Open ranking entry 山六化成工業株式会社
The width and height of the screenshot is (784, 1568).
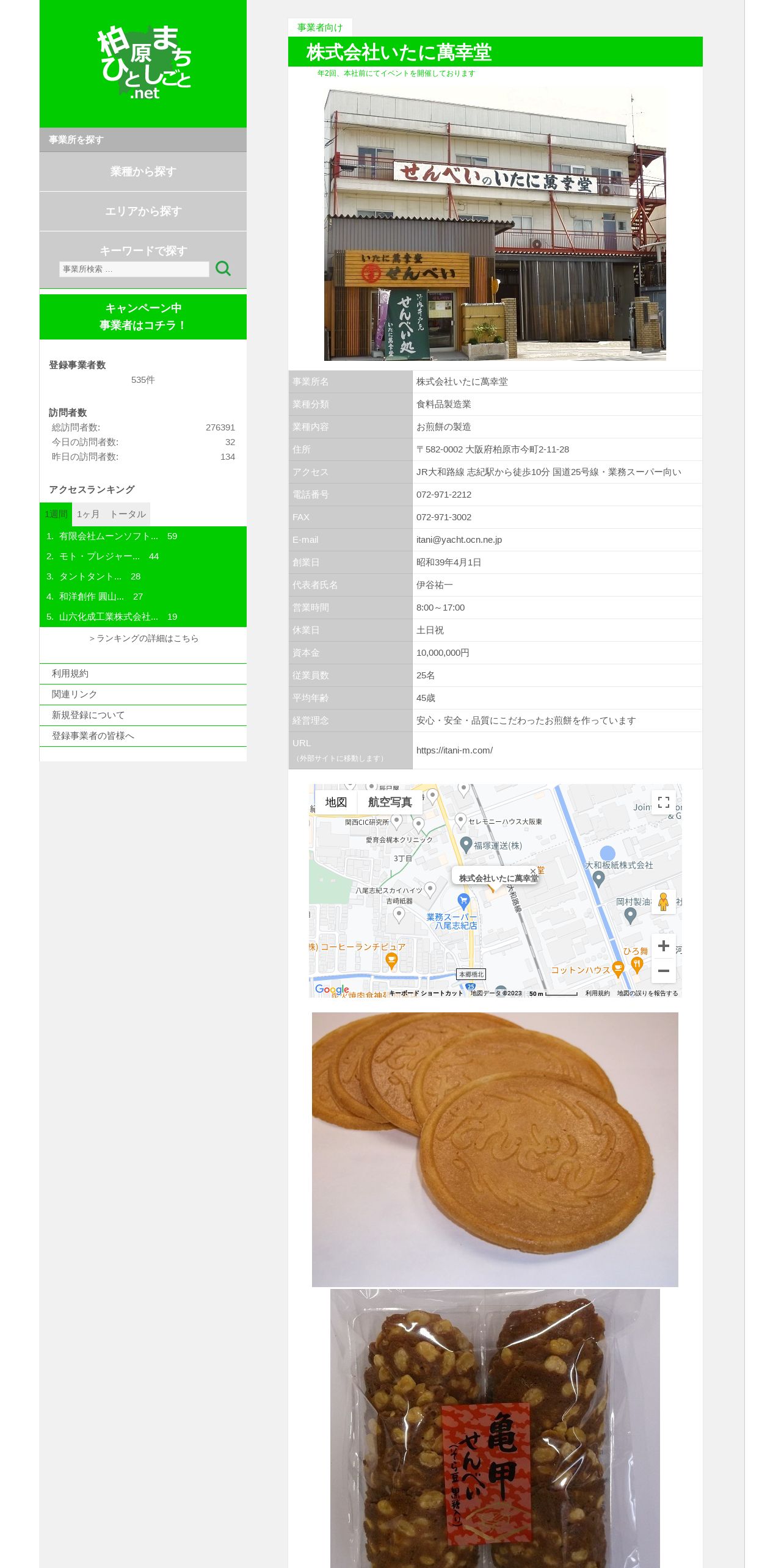pos(109,617)
